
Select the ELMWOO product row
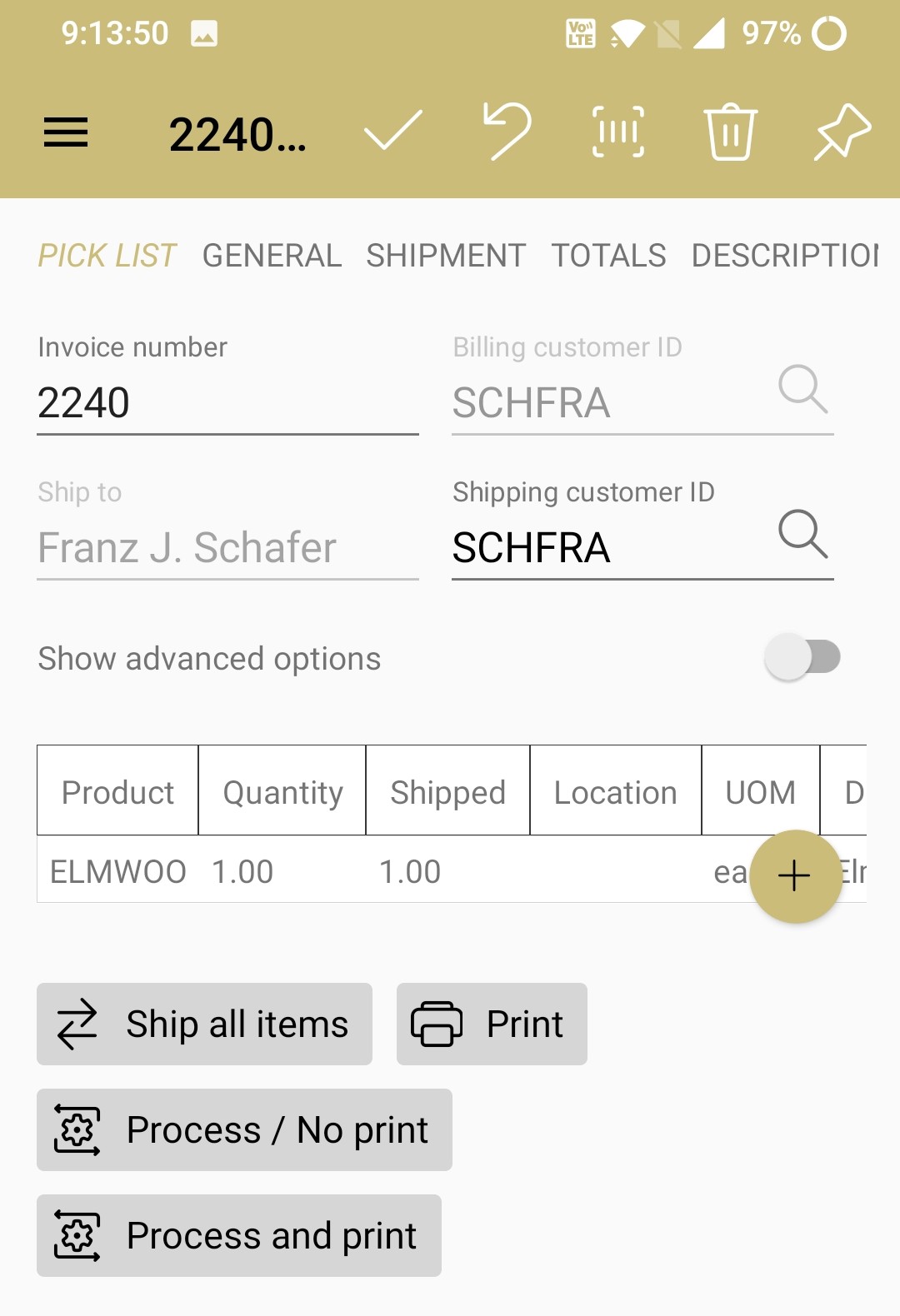pos(117,872)
